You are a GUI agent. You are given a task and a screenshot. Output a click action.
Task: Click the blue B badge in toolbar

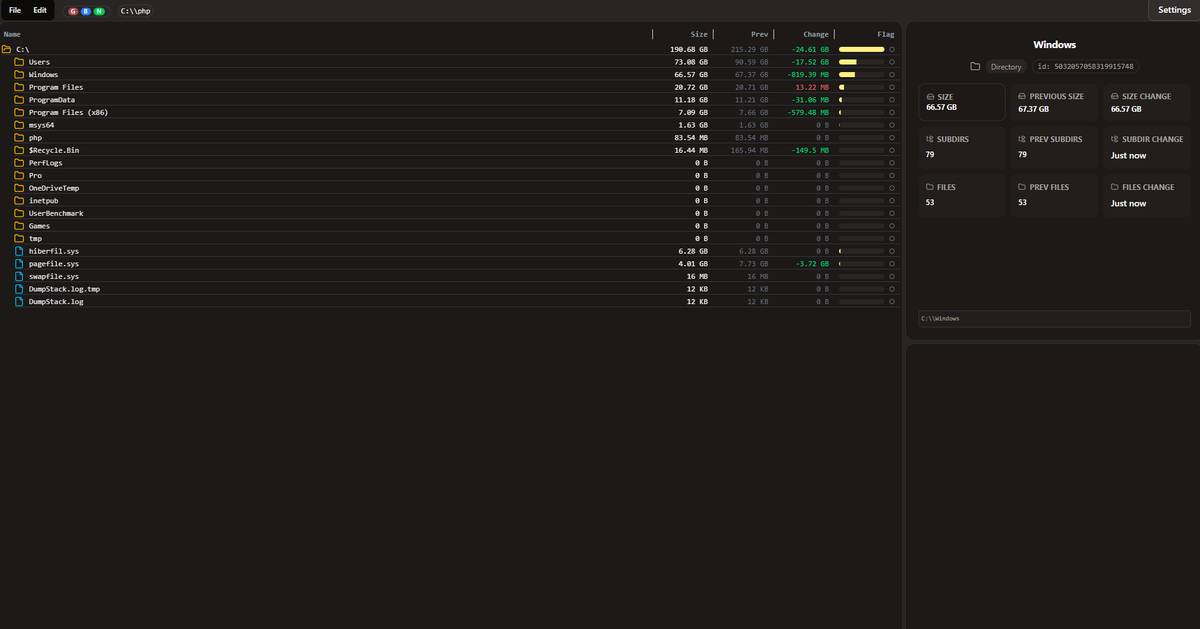tap(86, 11)
